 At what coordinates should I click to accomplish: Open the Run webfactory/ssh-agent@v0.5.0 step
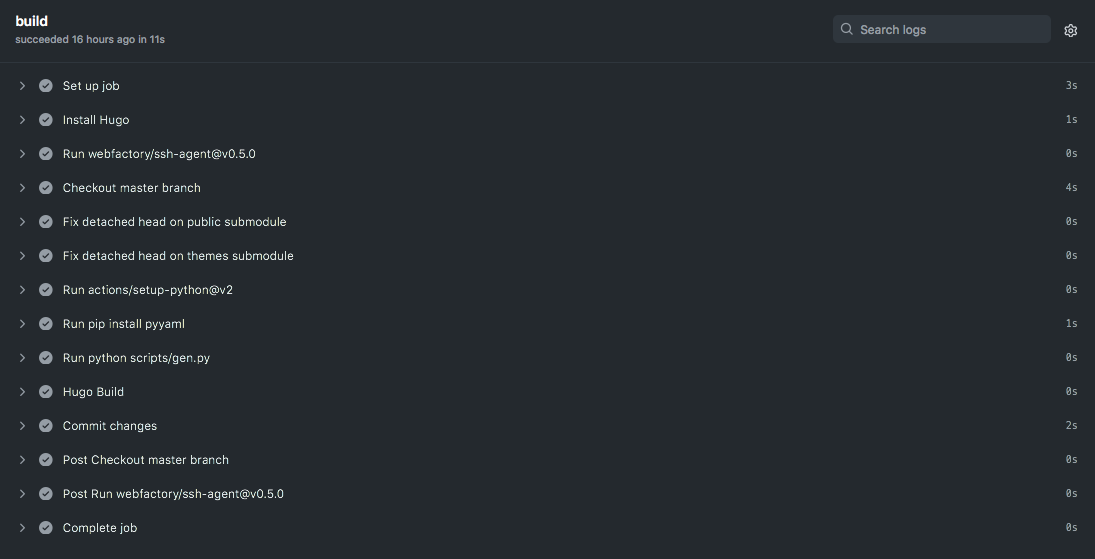click(159, 154)
